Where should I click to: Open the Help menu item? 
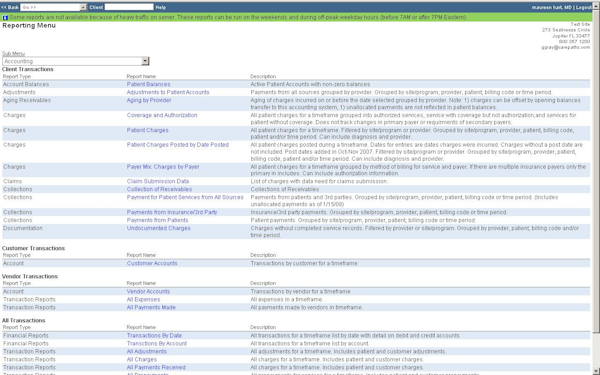point(161,7)
